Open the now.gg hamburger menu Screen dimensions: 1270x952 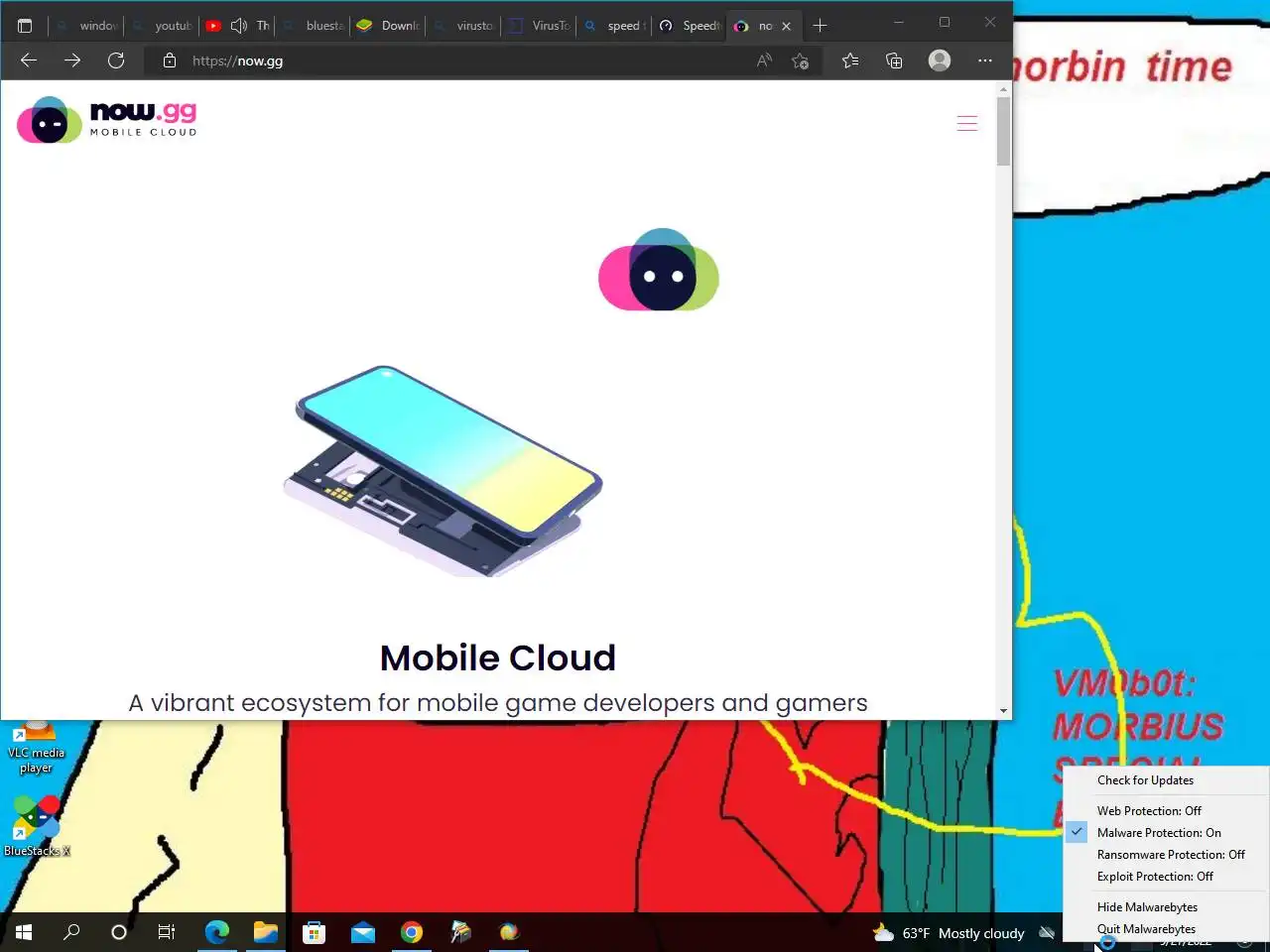click(967, 123)
